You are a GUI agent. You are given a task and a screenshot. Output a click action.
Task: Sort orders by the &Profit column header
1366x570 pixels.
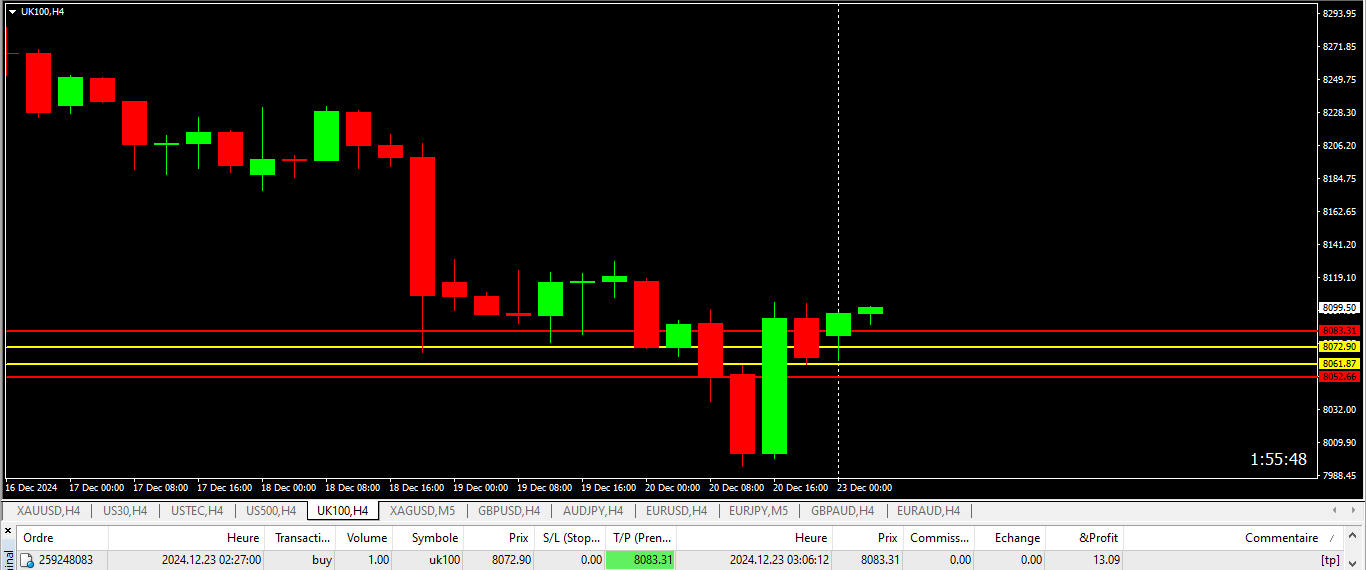(x=1098, y=538)
